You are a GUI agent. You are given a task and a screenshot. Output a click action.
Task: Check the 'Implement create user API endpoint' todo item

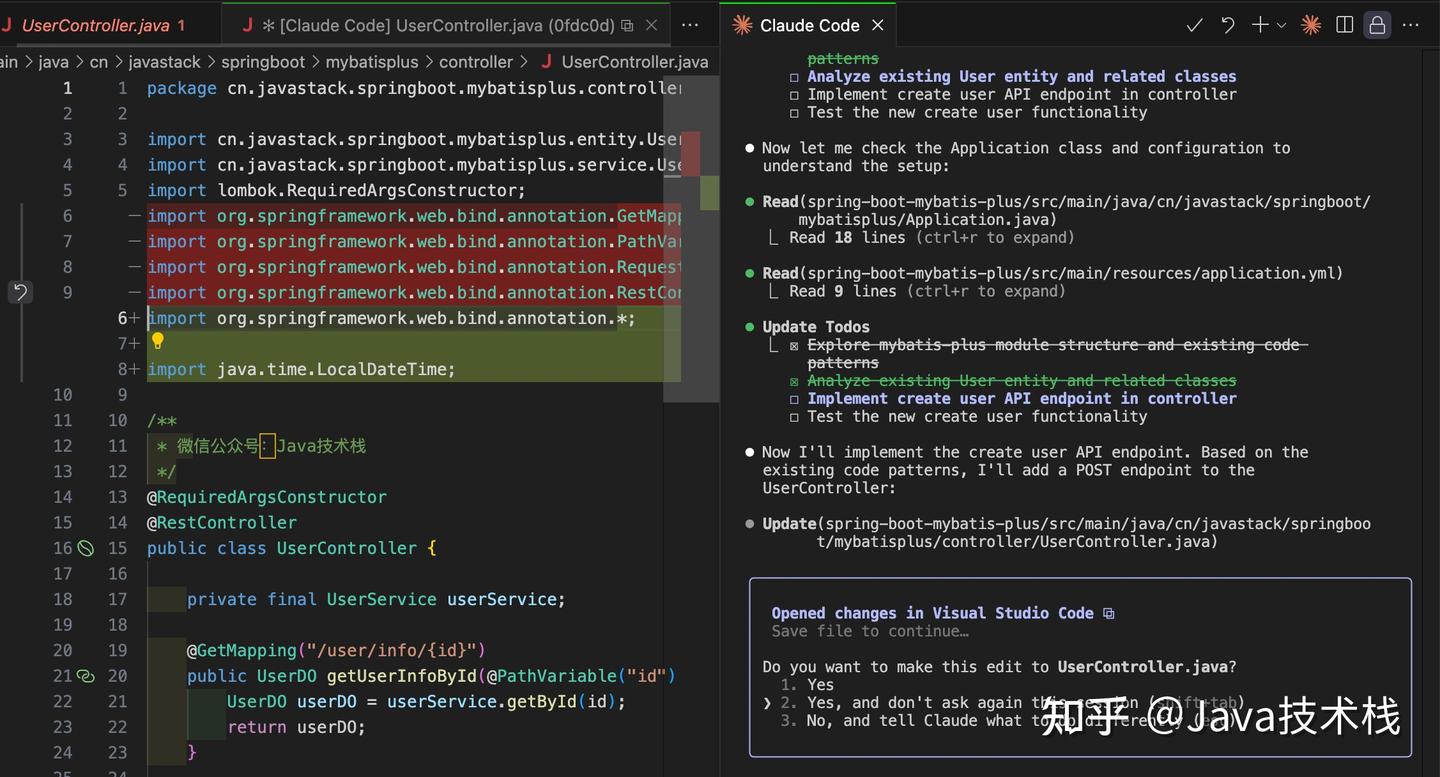tap(795, 398)
